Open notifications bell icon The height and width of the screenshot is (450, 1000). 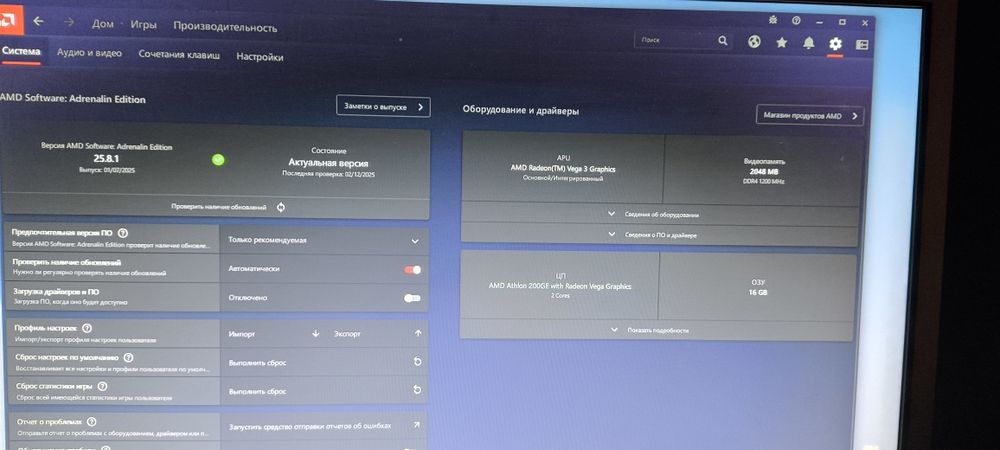(809, 43)
